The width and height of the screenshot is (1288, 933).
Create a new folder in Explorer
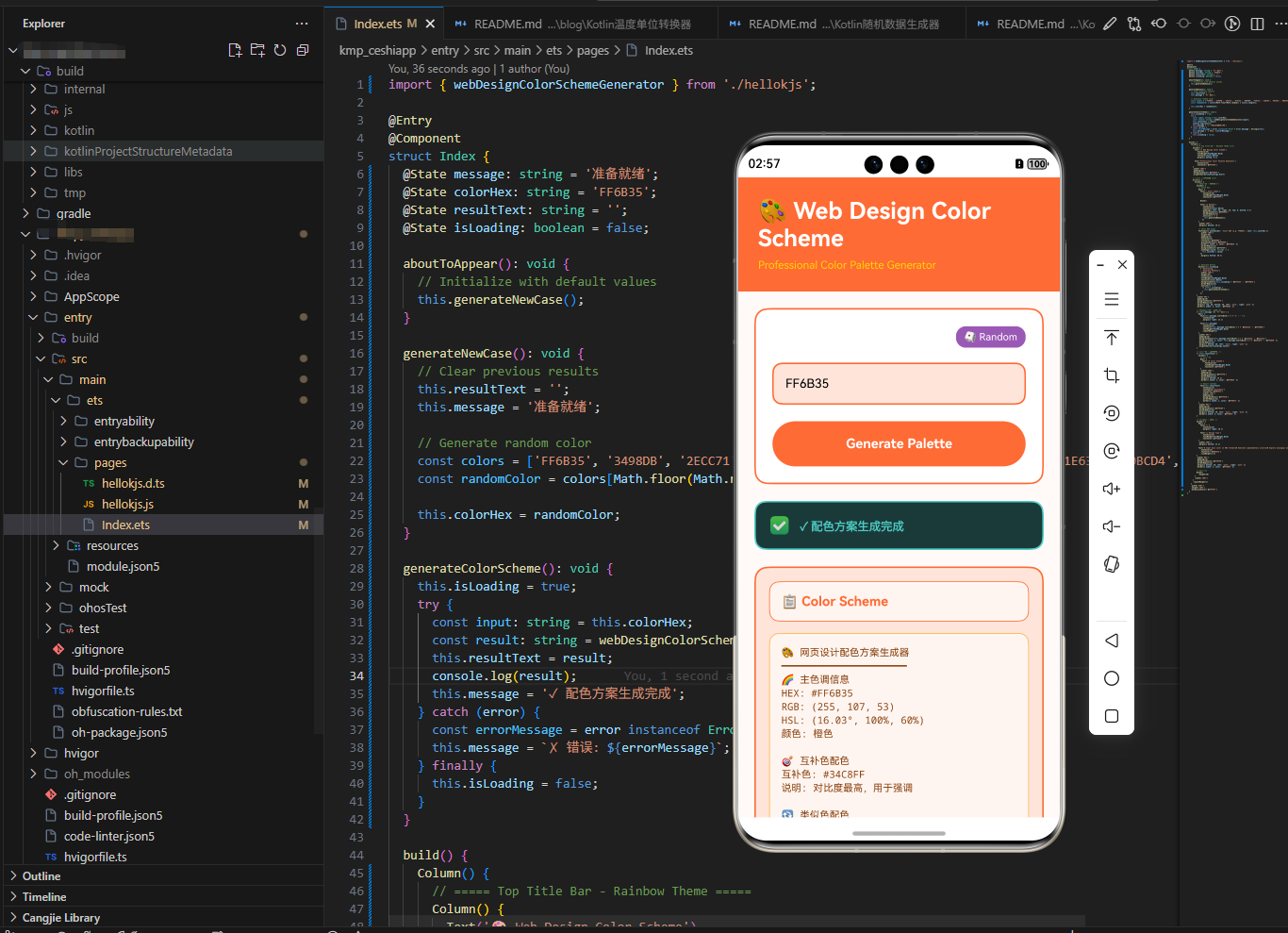point(257,50)
